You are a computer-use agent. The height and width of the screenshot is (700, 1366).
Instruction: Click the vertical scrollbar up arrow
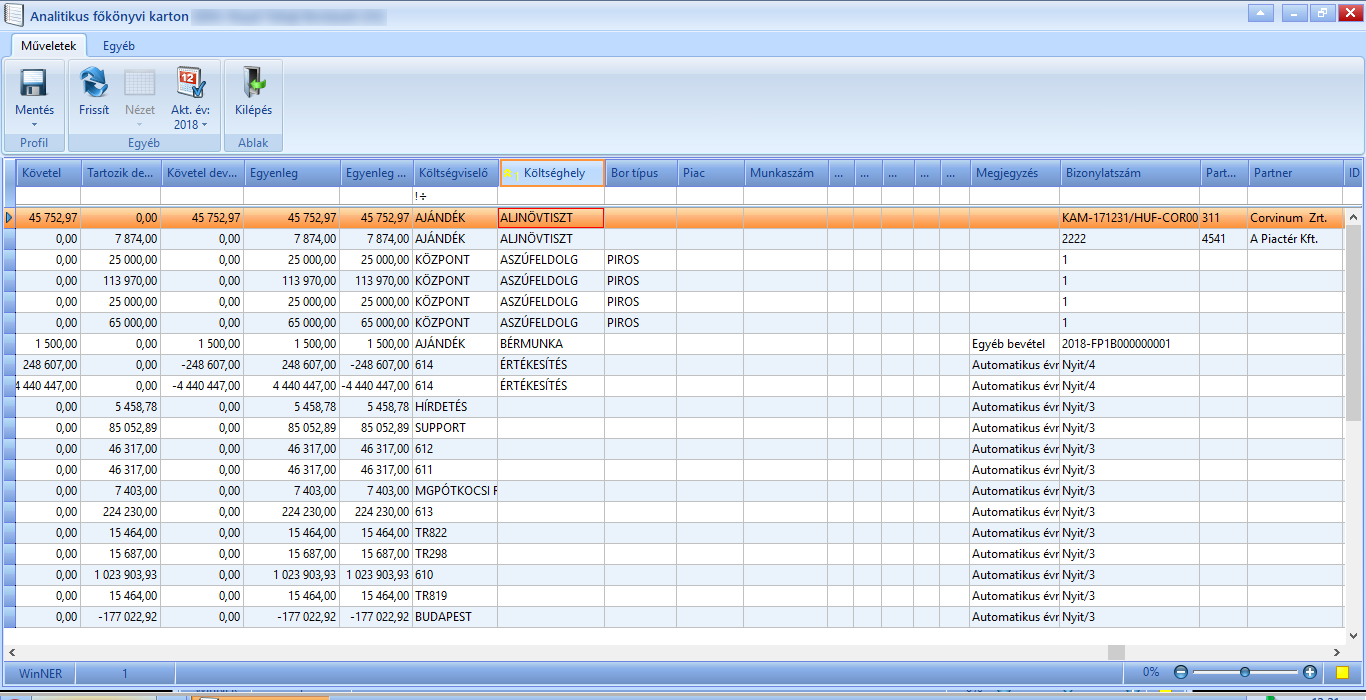(x=1354, y=216)
